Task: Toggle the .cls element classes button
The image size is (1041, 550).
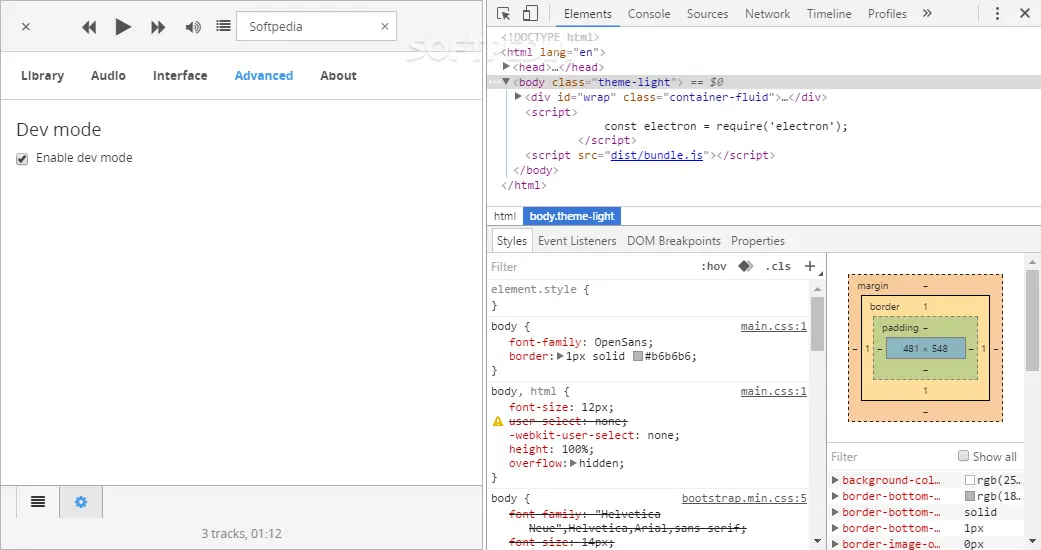Action: point(777,266)
